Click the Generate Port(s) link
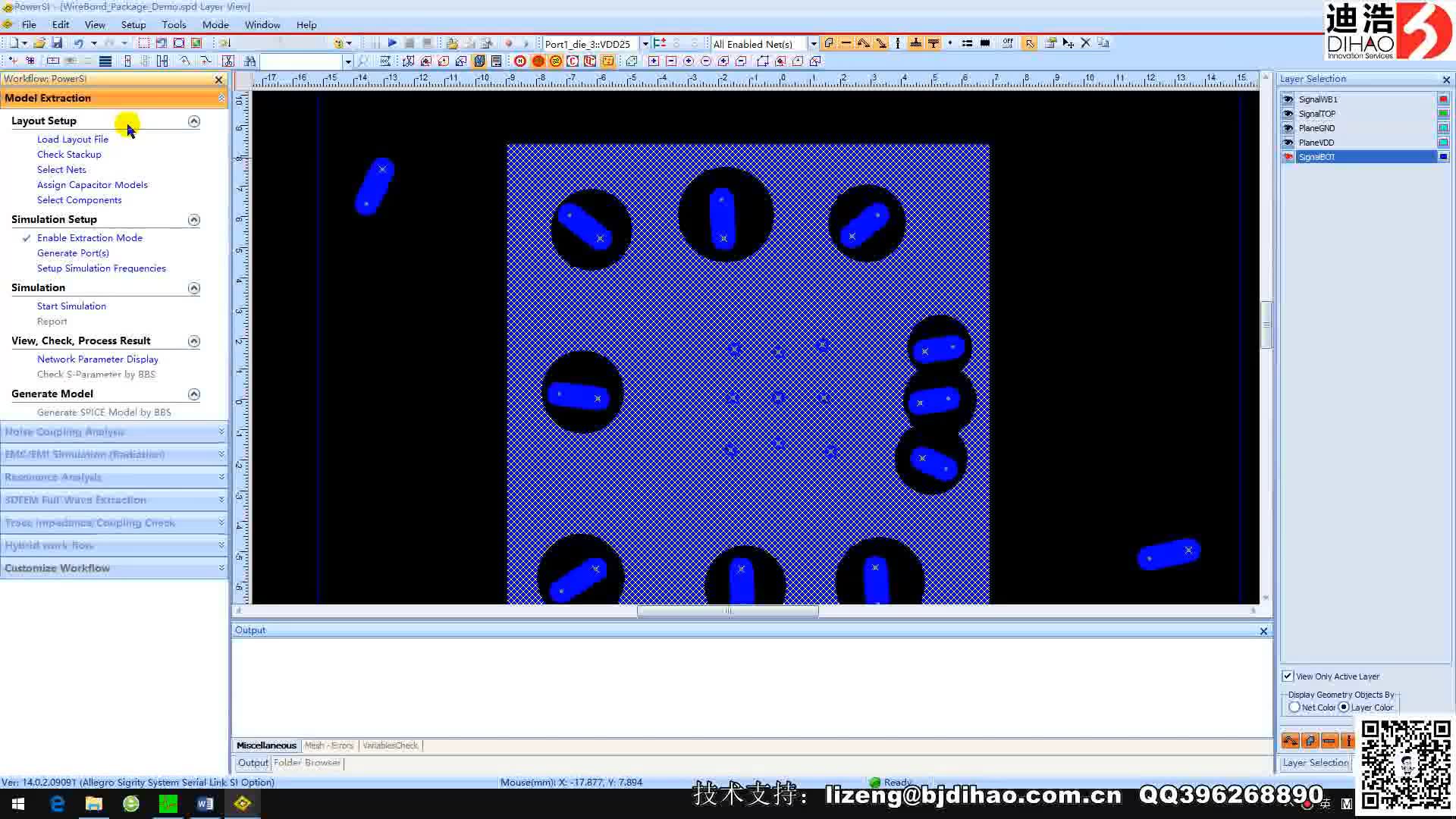Screen dimensions: 1456x819 click(73, 253)
